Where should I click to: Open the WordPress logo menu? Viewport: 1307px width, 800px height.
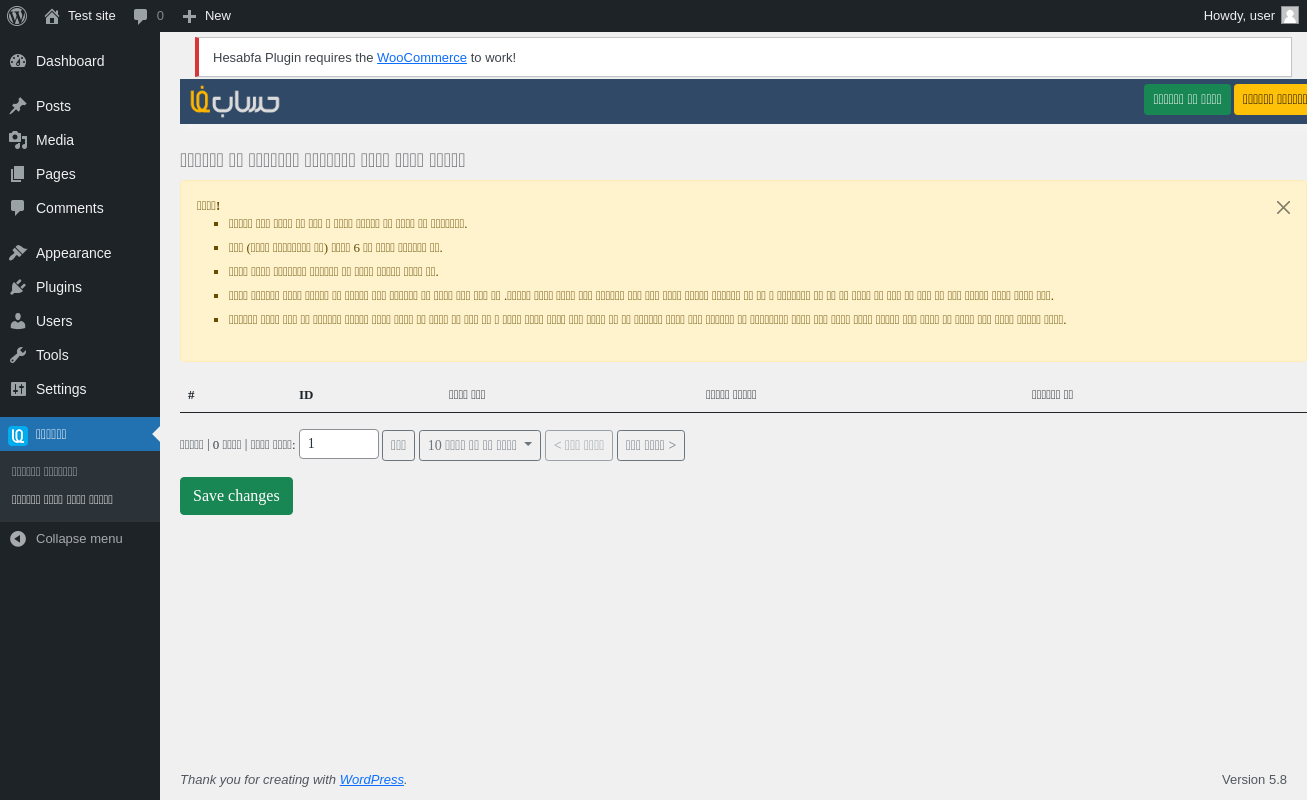click(17, 16)
